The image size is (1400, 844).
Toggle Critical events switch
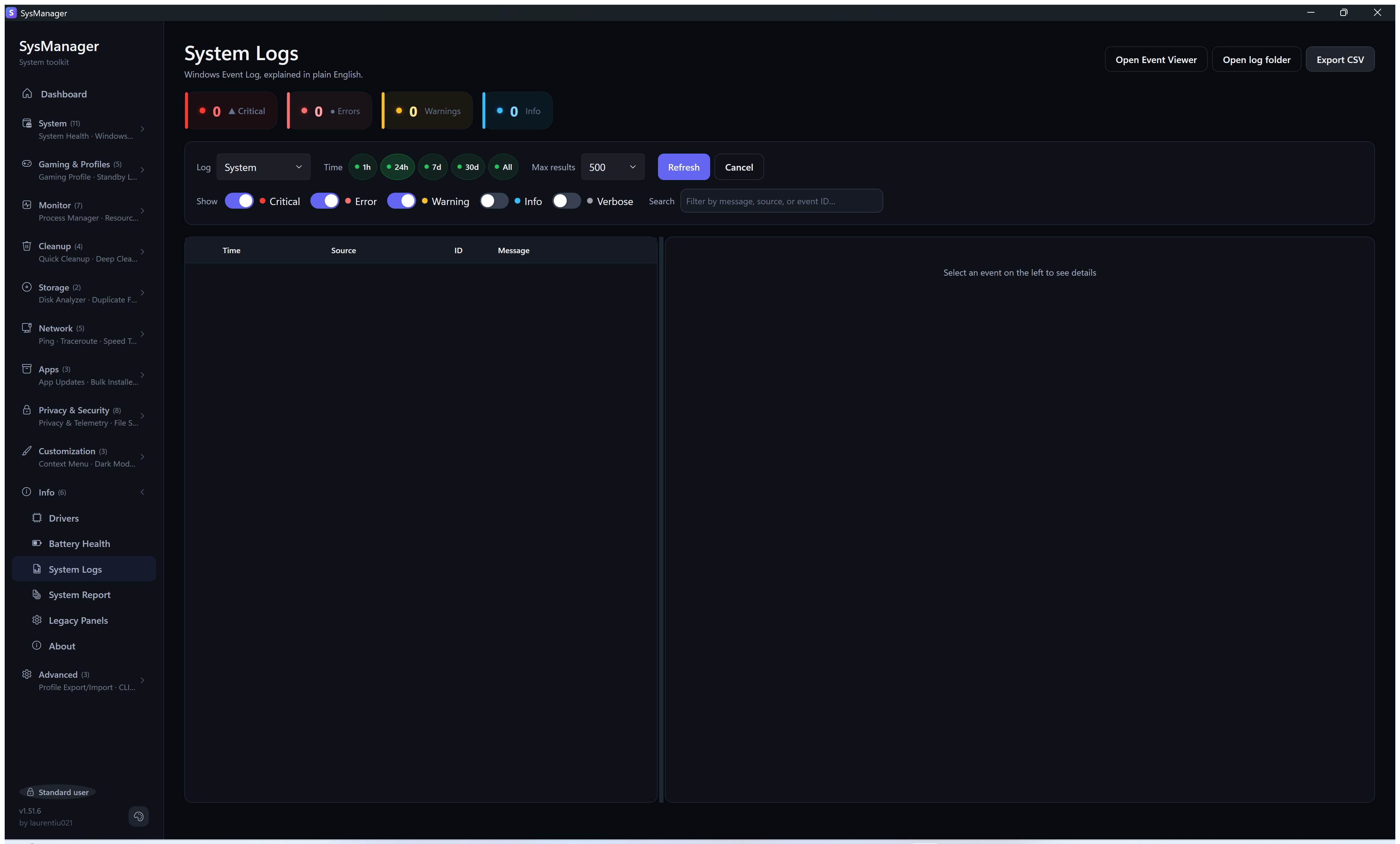239,201
